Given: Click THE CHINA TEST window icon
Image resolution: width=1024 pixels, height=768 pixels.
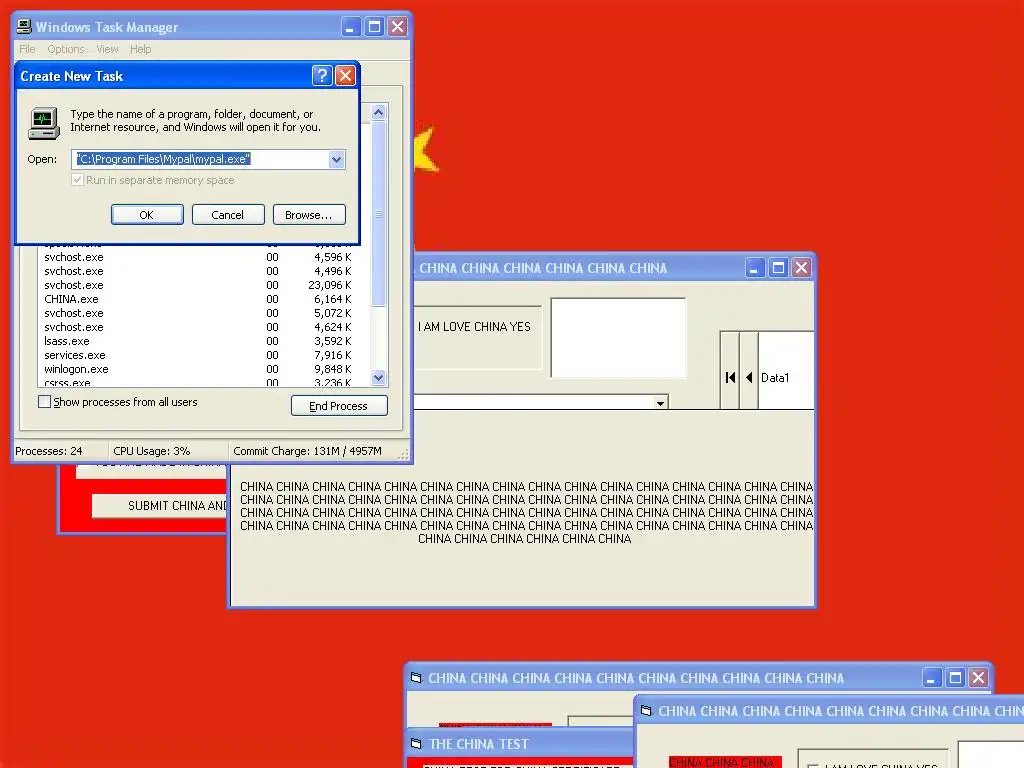Looking at the screenshot, I should [x=416, y=744].
